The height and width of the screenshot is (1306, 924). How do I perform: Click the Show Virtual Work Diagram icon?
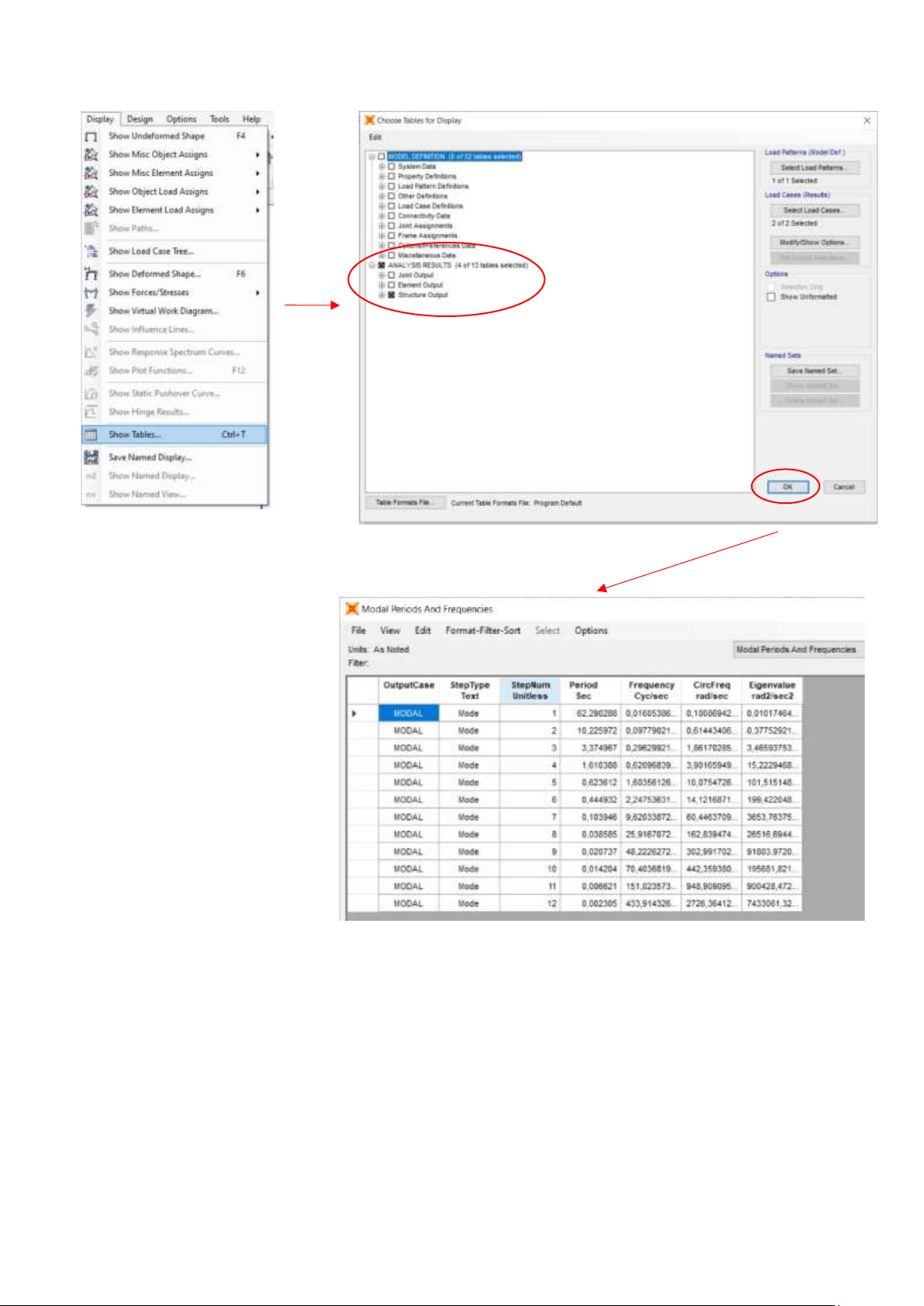(x=91, y=311)
